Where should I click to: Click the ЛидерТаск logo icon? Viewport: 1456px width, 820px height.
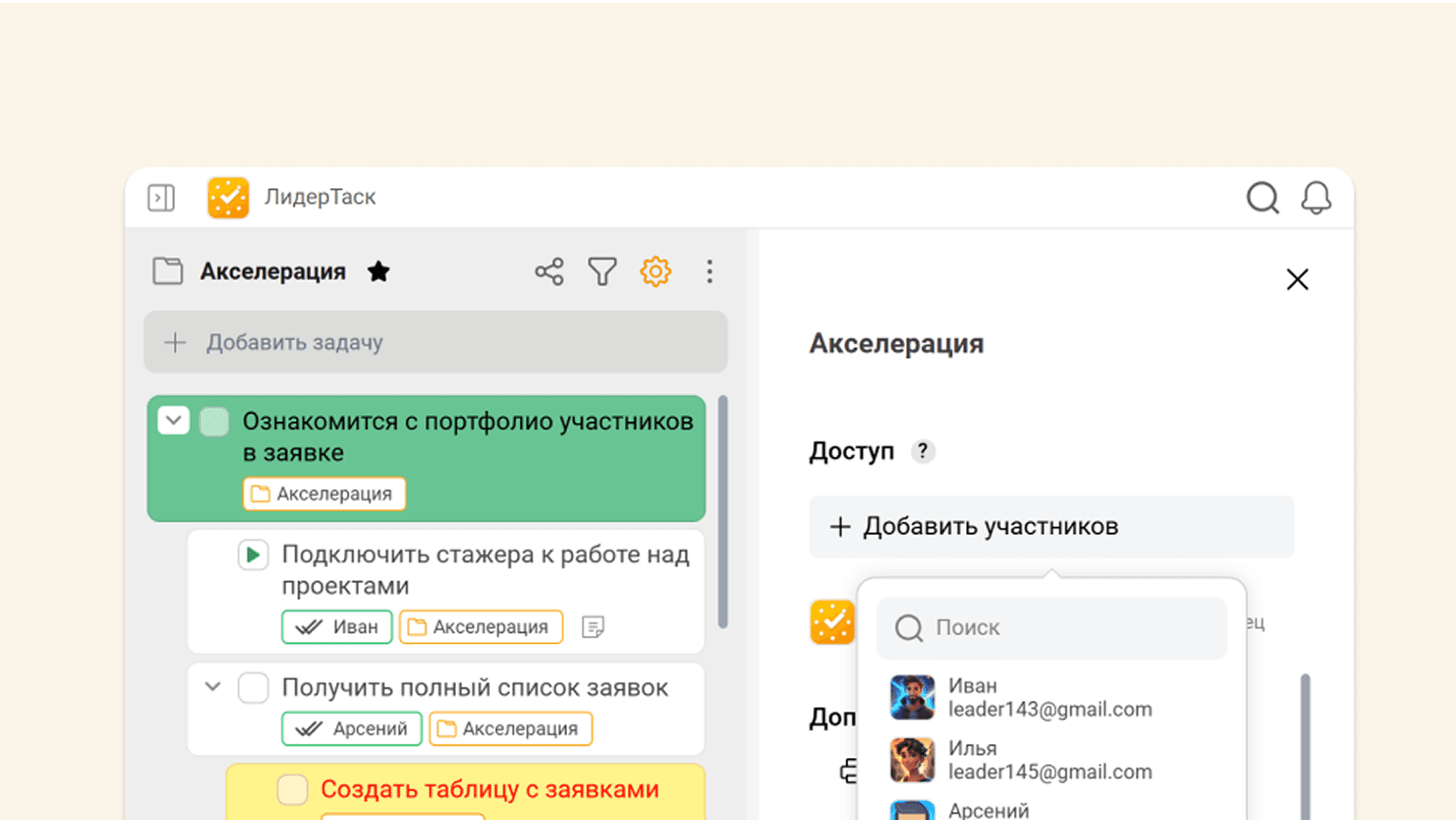point(228,197)
